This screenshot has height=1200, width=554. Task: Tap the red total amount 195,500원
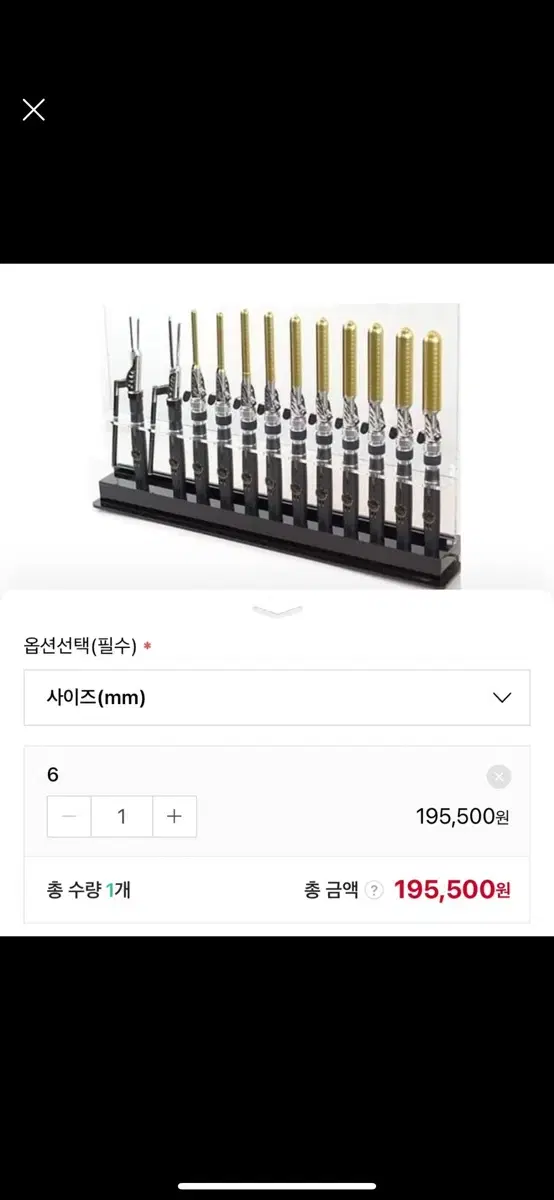pyautogui.click(x=452, y=889)
